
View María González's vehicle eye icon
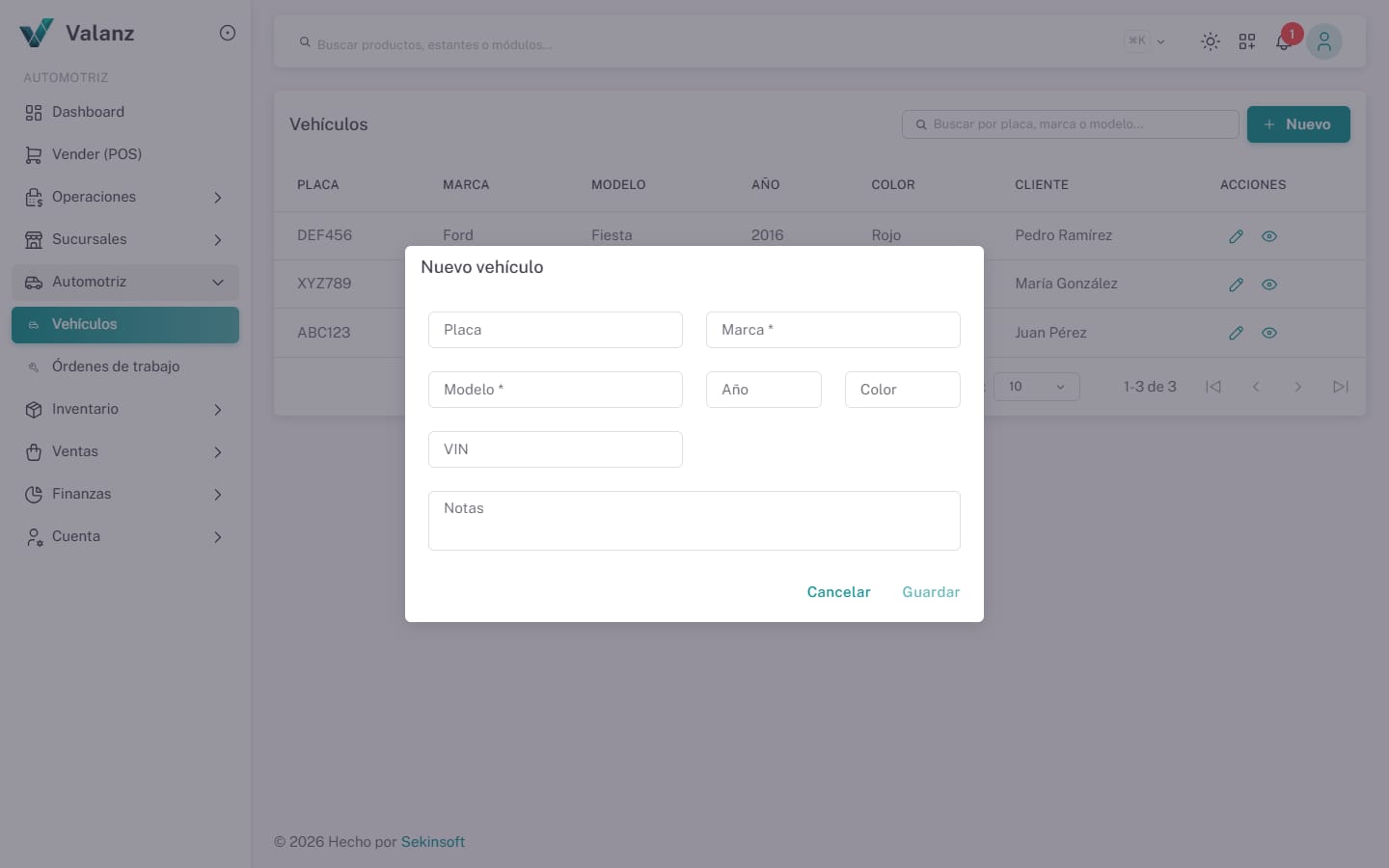tap(1269, 285)
